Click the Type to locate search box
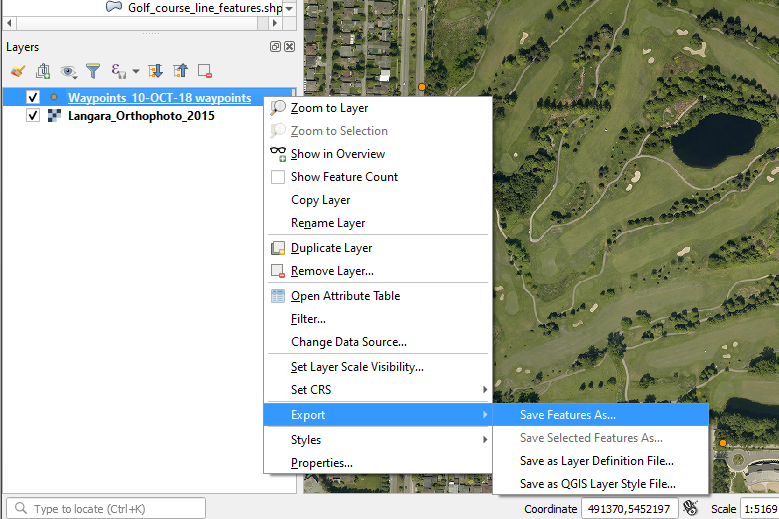The width and height of the screenshot is (779, 519). pos(110,509)
